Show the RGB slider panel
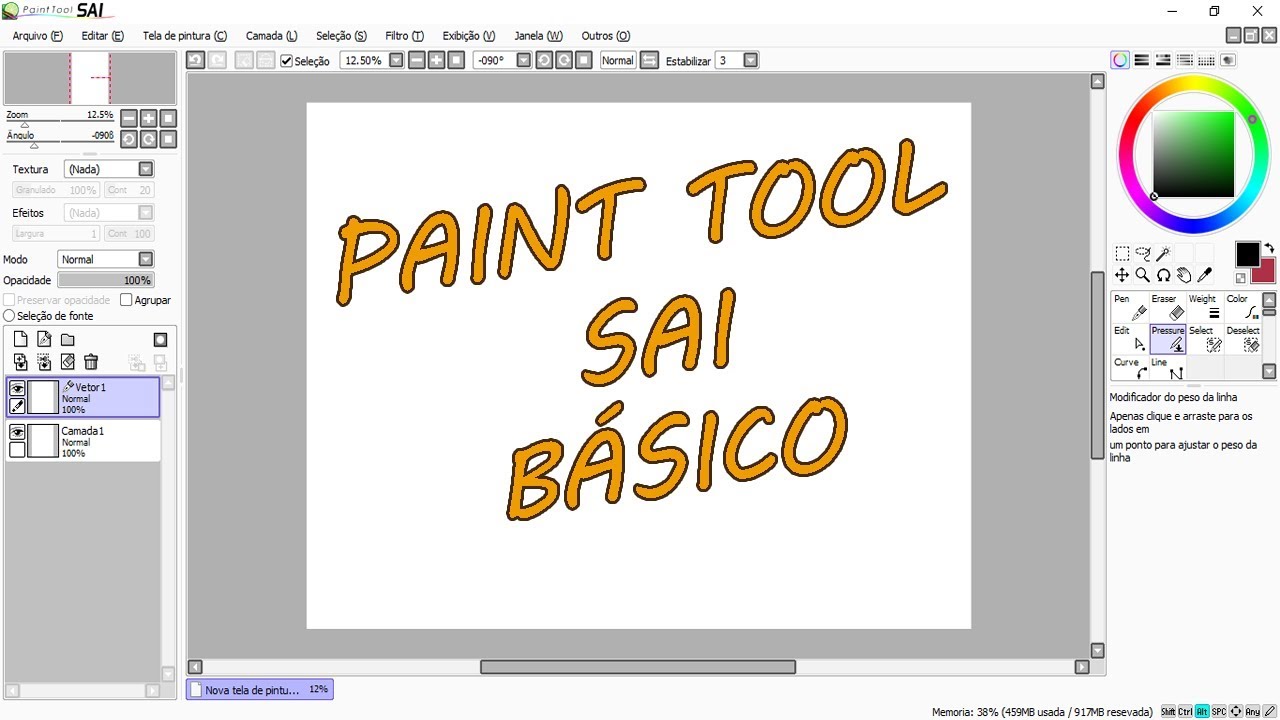The width and height of the screenshot is (1280, 720). point(1141,60)
